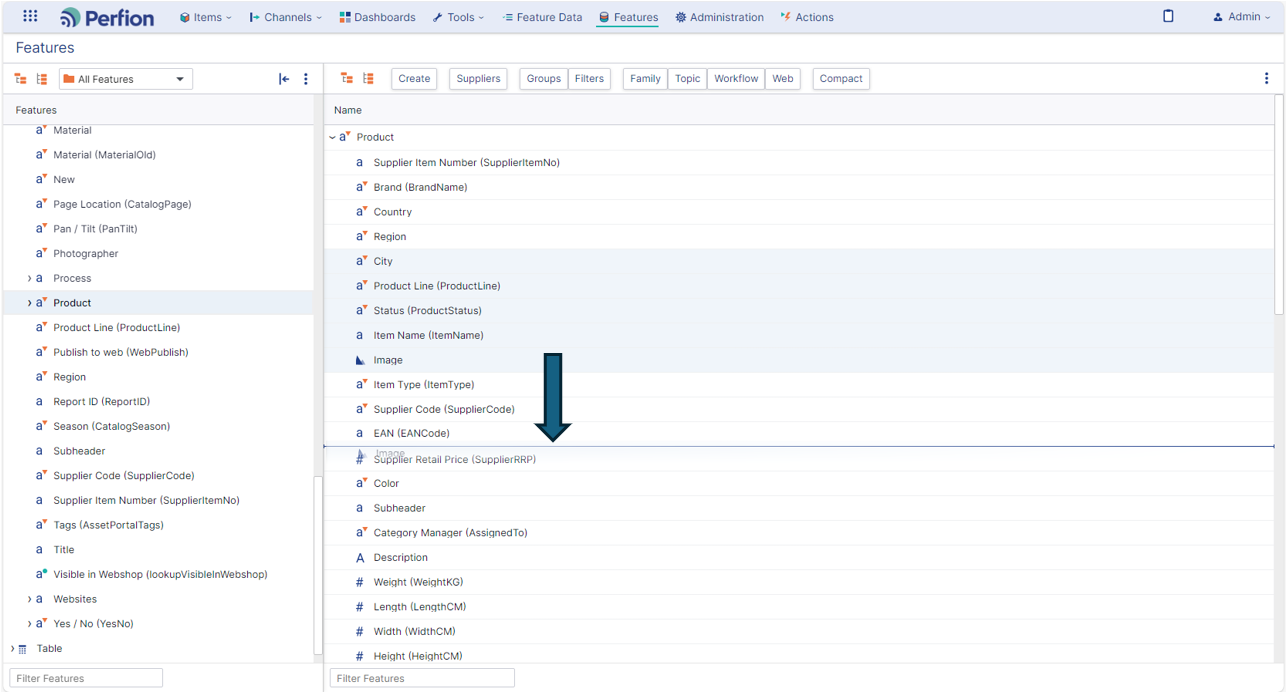The image size is (1286, 692).
Task: Select Category Manager (AssignedTo) row
Action: coord(799,533)
